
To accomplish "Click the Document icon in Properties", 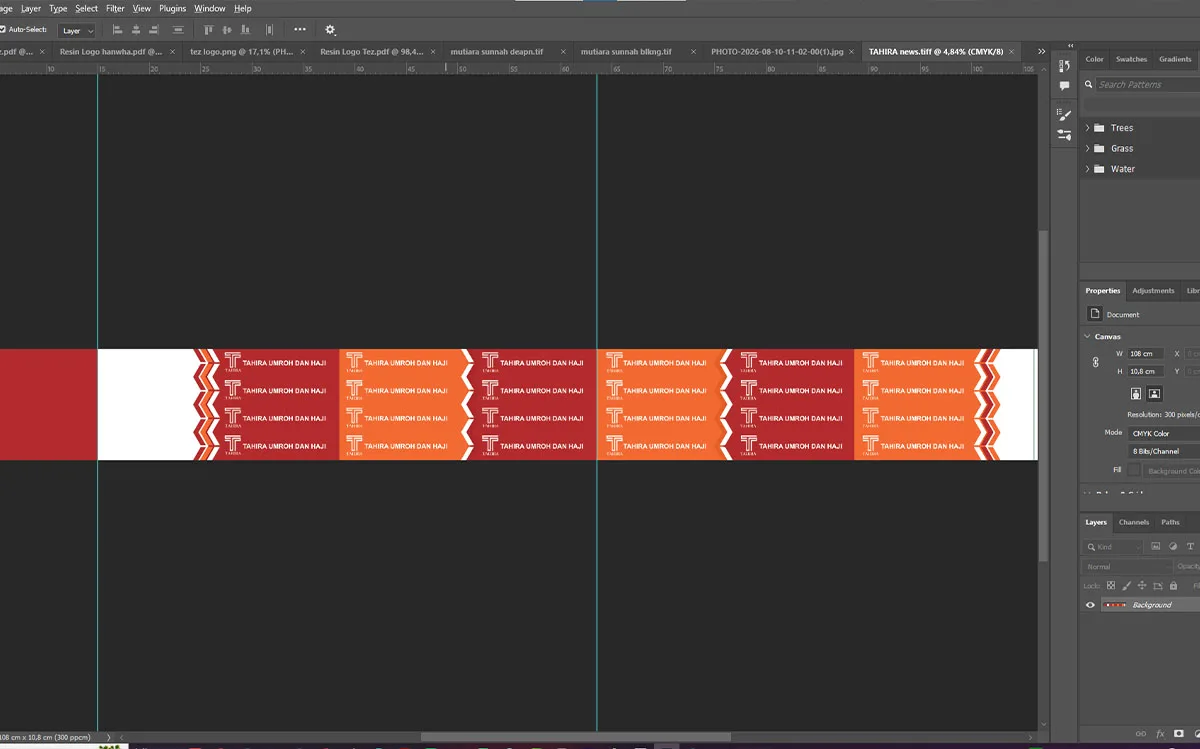I will pos(1096,314).
